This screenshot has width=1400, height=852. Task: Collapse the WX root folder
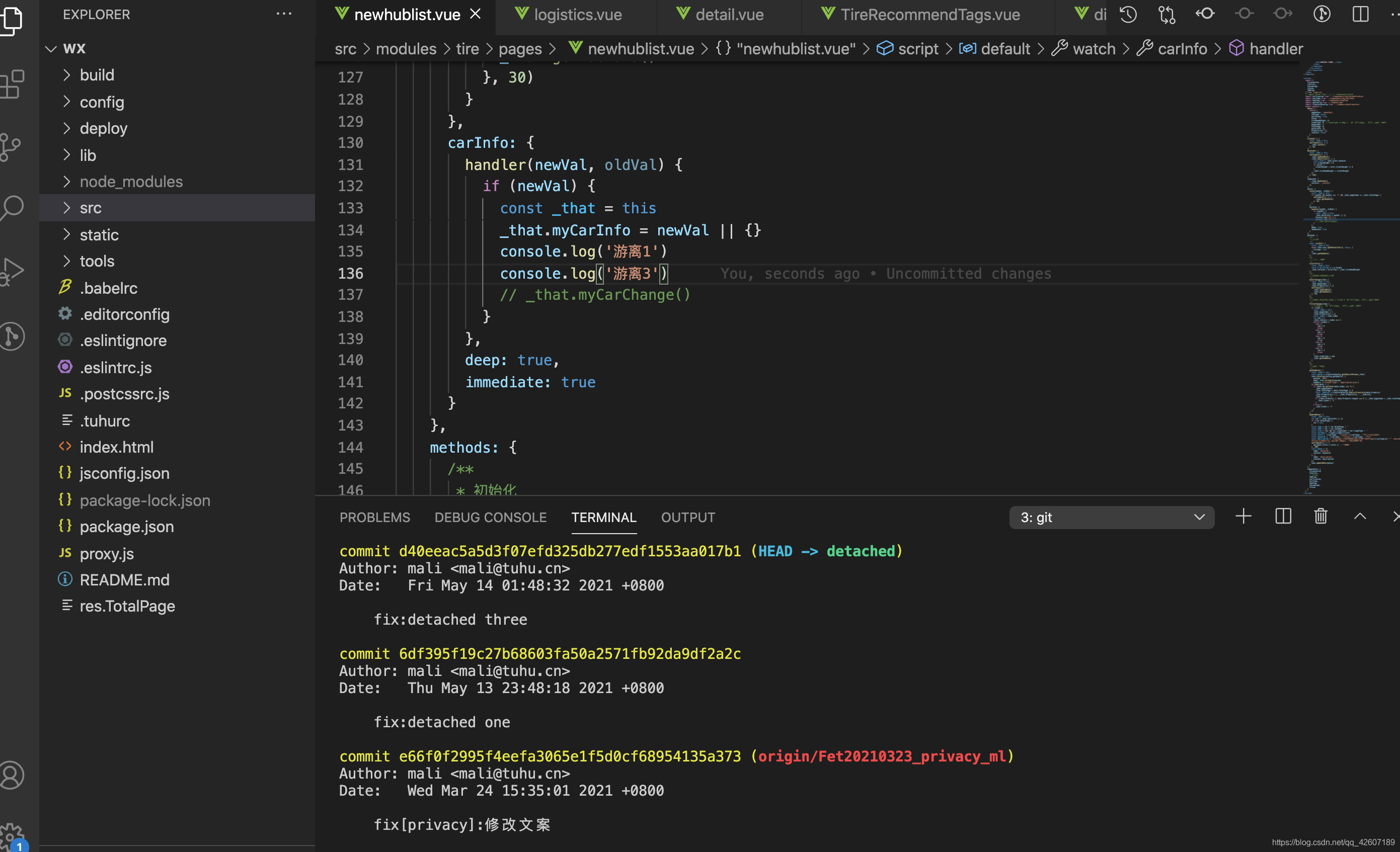(74, 48)
